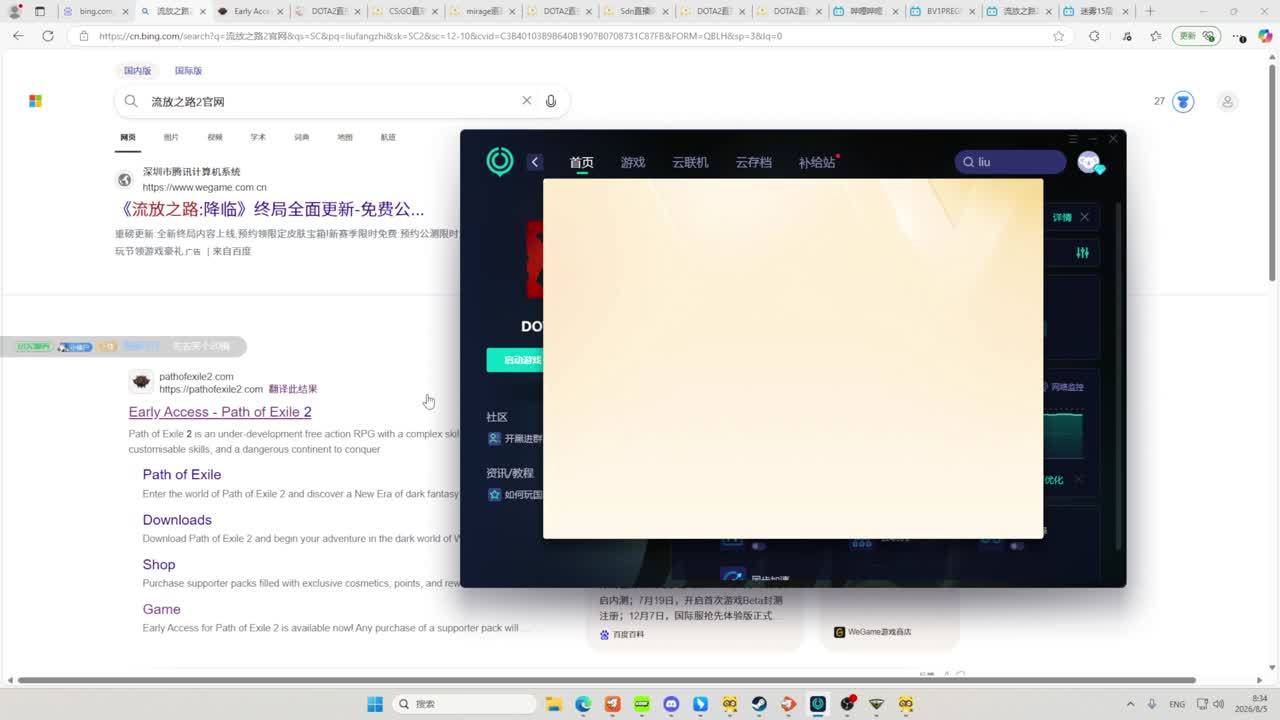Click the 启动游戏 launch button

coord(514,360)
